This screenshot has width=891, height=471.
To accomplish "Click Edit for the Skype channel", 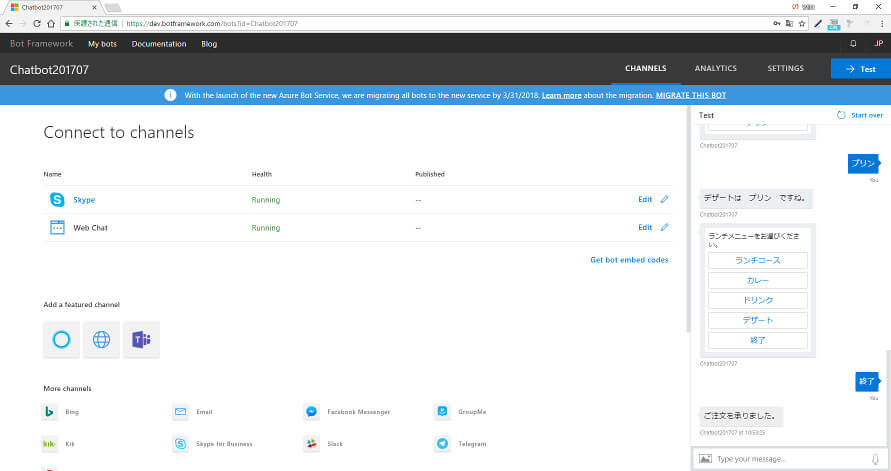I will tap(645, 199).
